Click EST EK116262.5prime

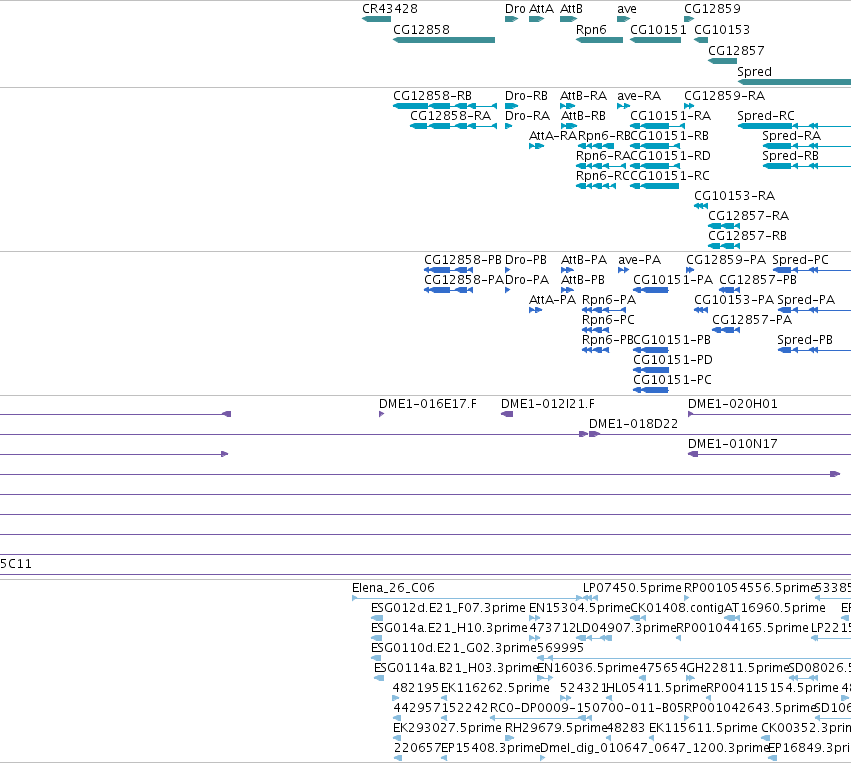(x=444, y=698)
